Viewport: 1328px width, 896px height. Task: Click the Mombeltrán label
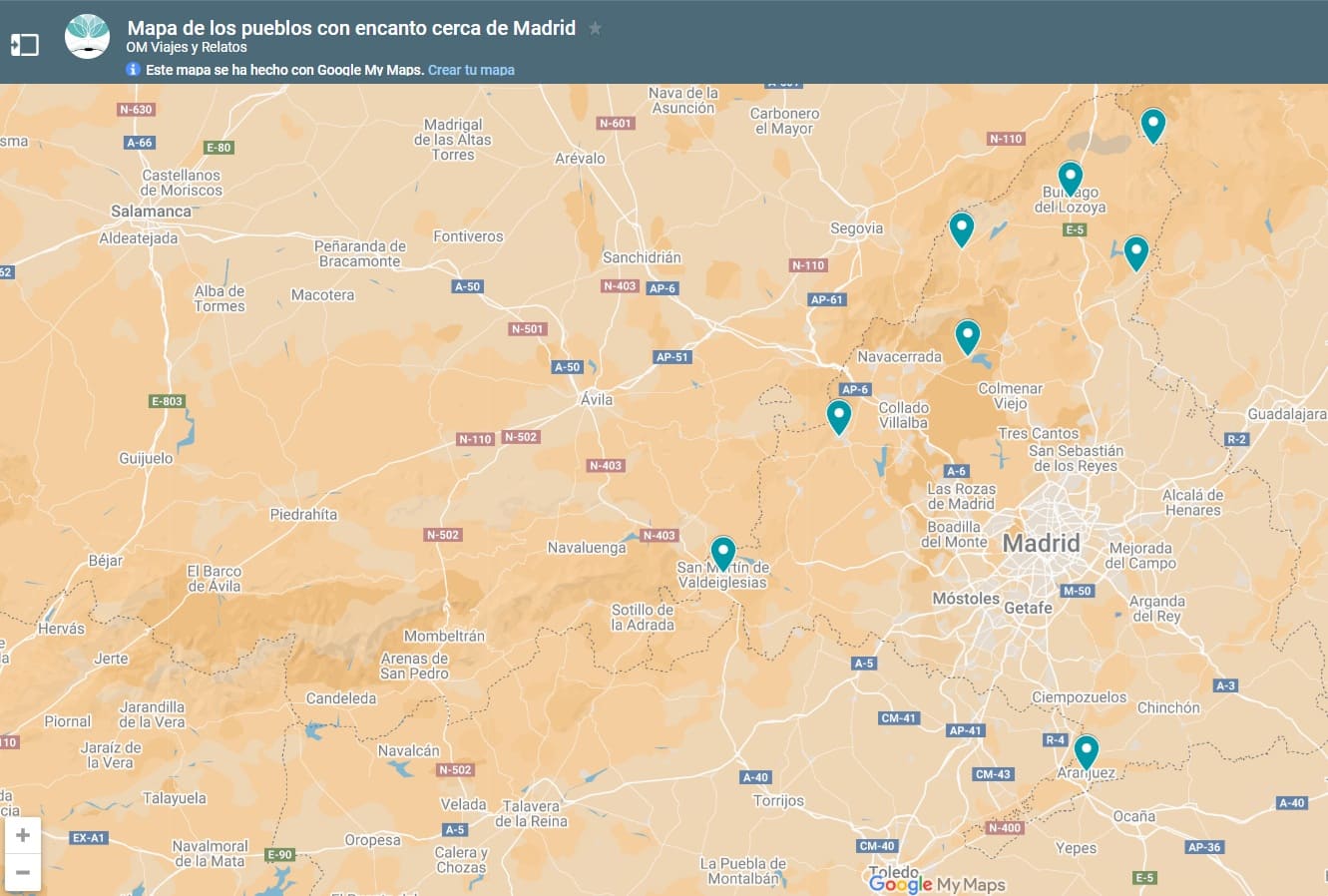click(444, 637)
